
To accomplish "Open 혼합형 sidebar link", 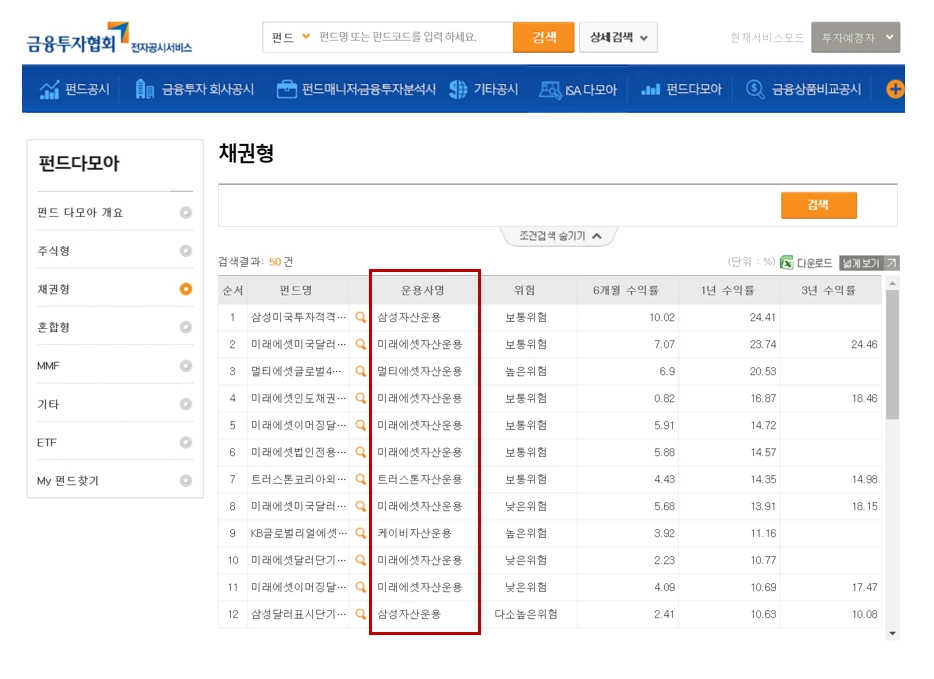I will [x=54, y=327].
